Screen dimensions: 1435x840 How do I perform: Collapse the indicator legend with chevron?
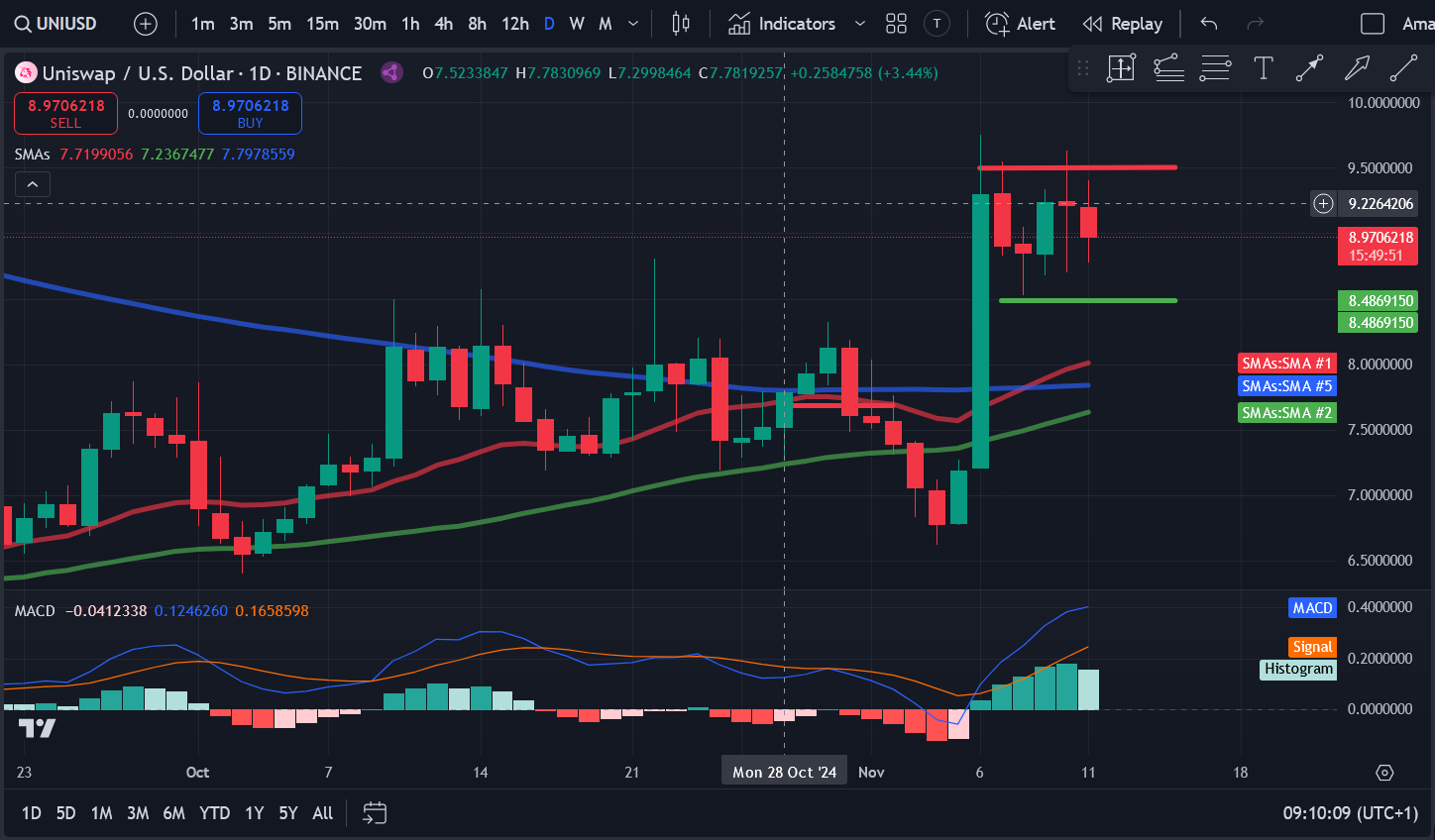pos(33,184)
